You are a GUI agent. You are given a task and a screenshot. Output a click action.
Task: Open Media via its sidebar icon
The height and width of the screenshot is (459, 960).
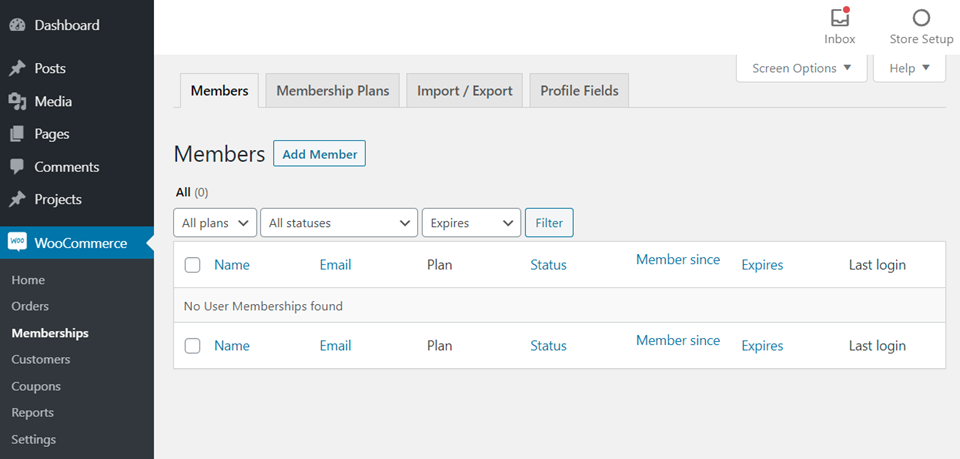click(x=17, y=101)
